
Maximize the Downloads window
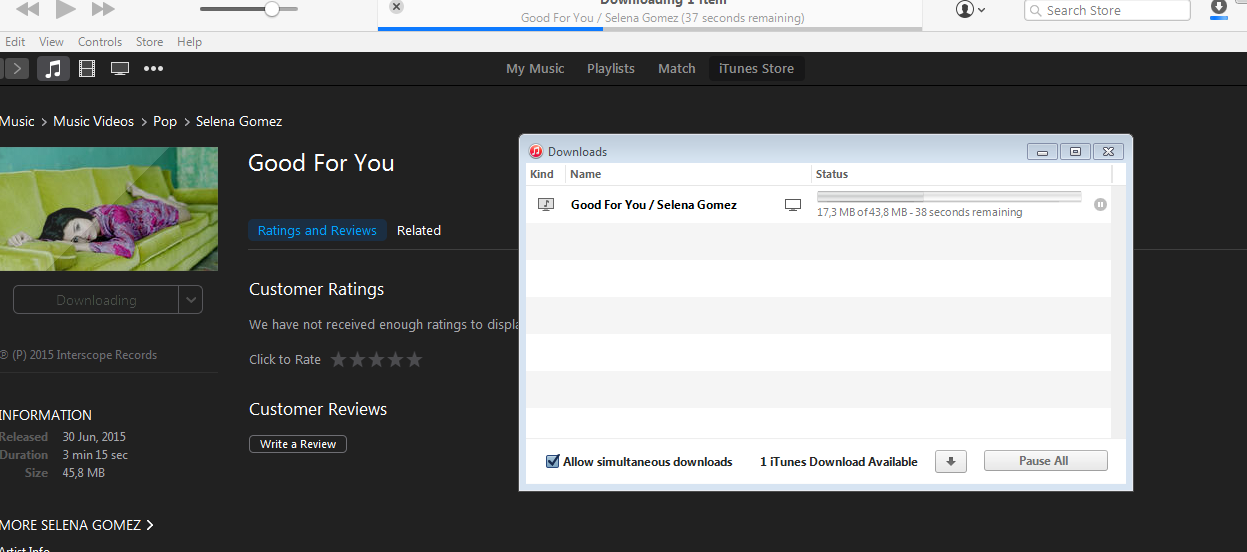(x=1075, y=152)
